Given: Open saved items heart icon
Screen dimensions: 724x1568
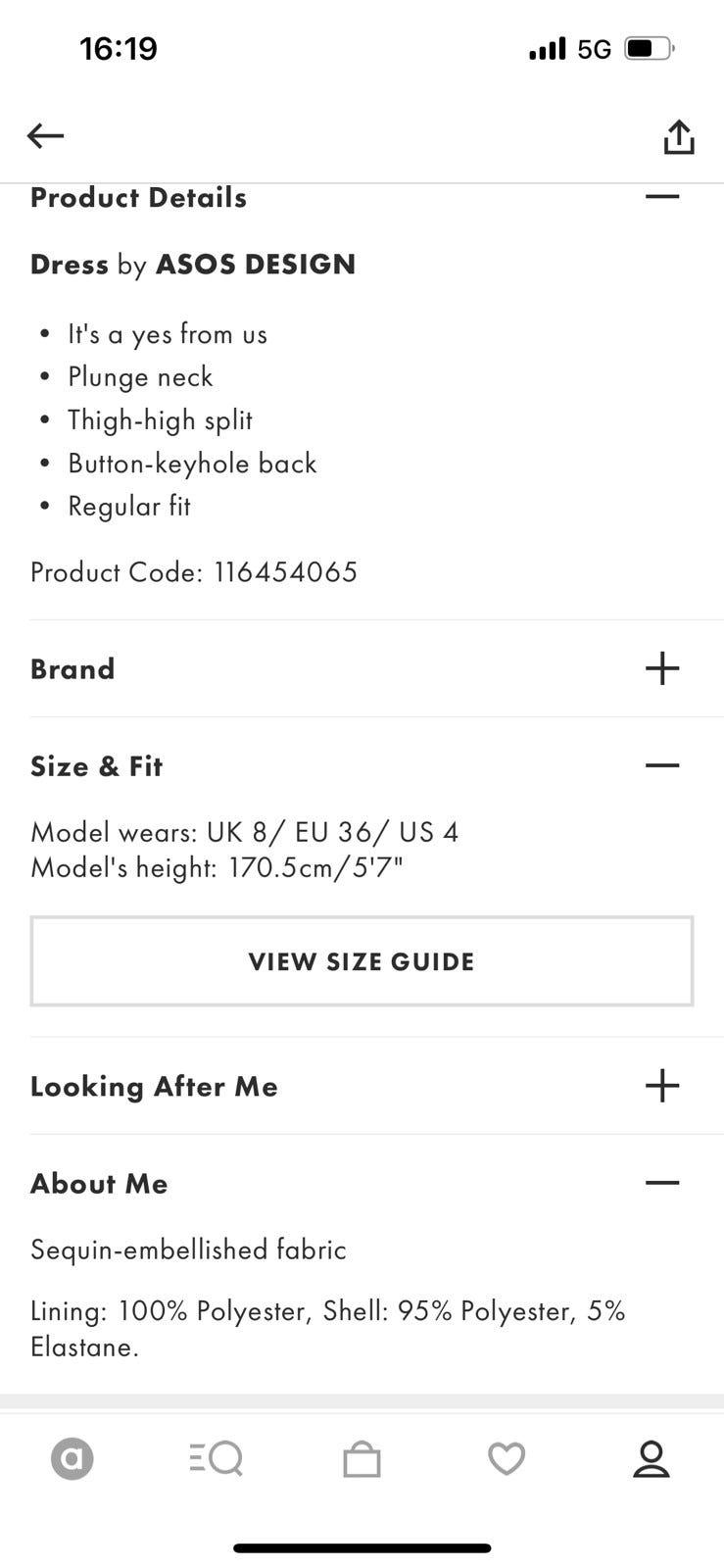Looking at the screenshot, I should (x=507, y=1459).
